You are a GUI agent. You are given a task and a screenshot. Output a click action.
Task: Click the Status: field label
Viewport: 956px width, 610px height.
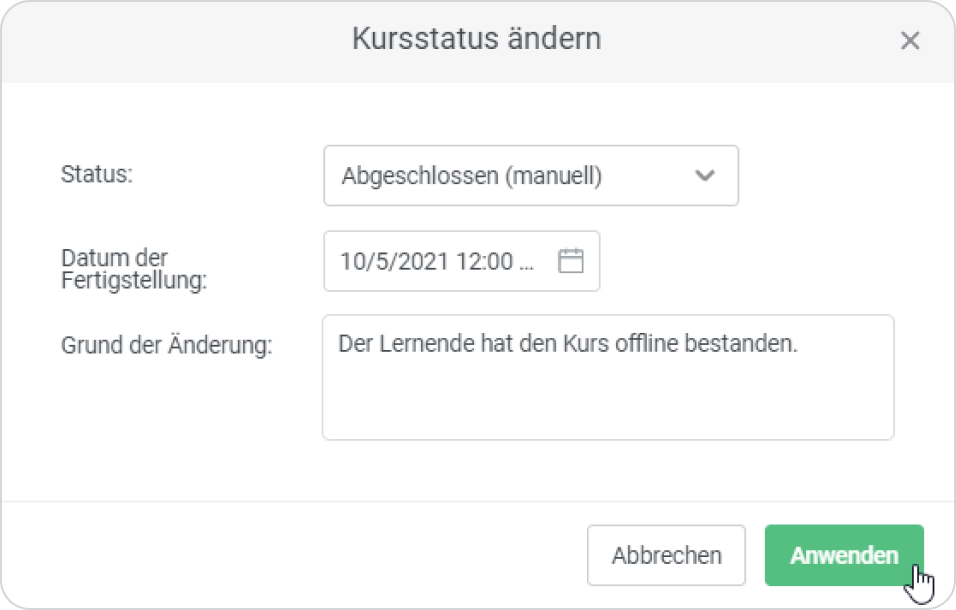tap(97, 173)
